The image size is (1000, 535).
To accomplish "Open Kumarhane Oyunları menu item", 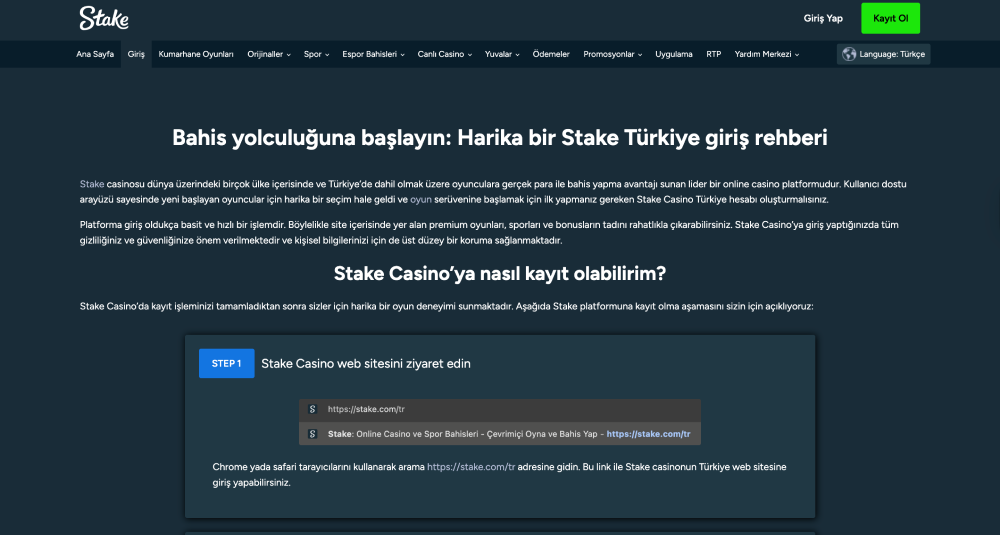I will click(196, 54).
